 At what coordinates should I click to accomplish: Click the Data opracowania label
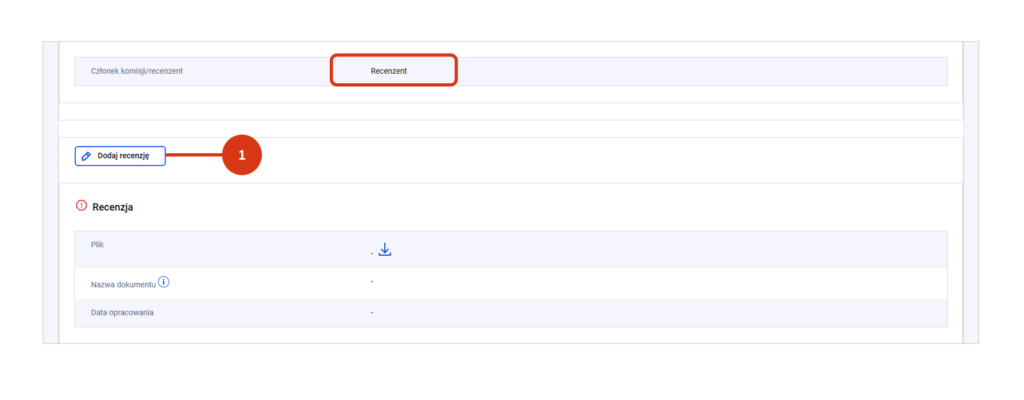[122, 313]
